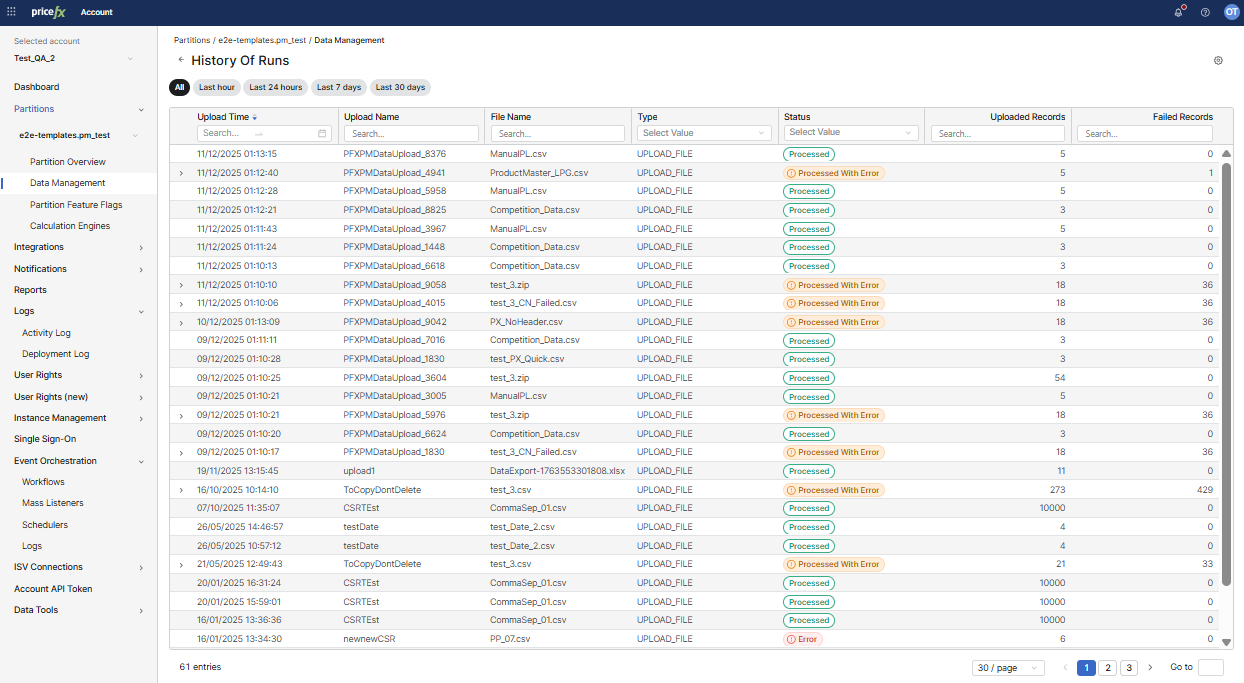Click the back arrow beside History Of Runs
Image resolution: width=1244 pixels, height=683 pixels.
click(x=181, y=61)
